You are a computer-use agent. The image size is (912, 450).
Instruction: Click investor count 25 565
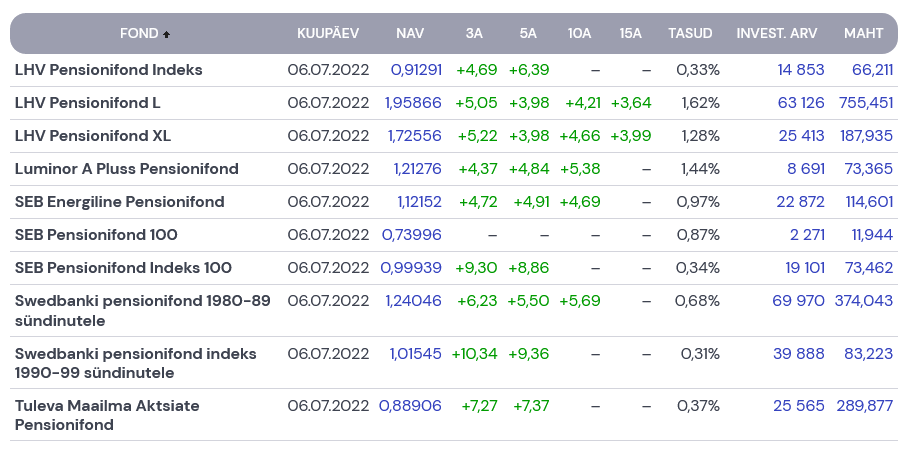click(x=799, y=406)
